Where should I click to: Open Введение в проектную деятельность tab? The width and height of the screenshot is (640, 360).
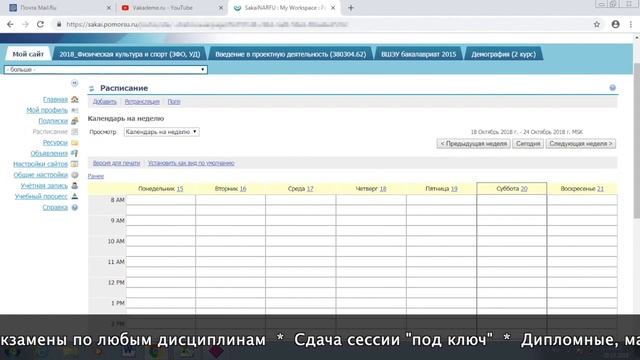291,54
